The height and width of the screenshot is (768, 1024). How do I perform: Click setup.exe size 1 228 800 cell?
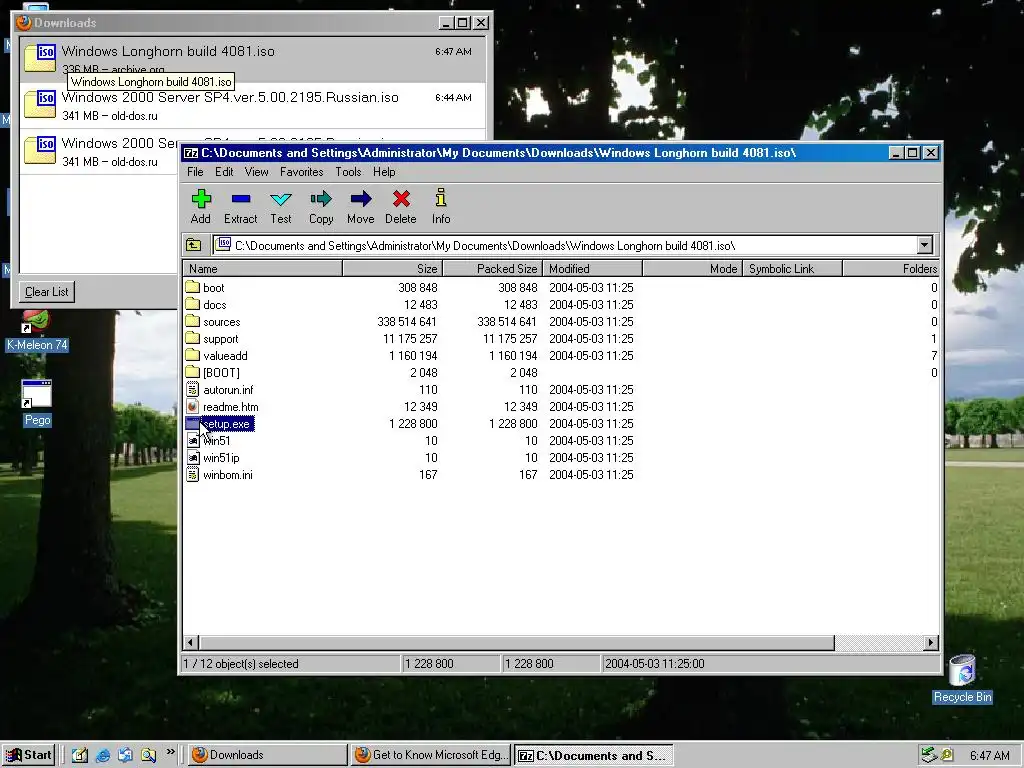point(413,424)
